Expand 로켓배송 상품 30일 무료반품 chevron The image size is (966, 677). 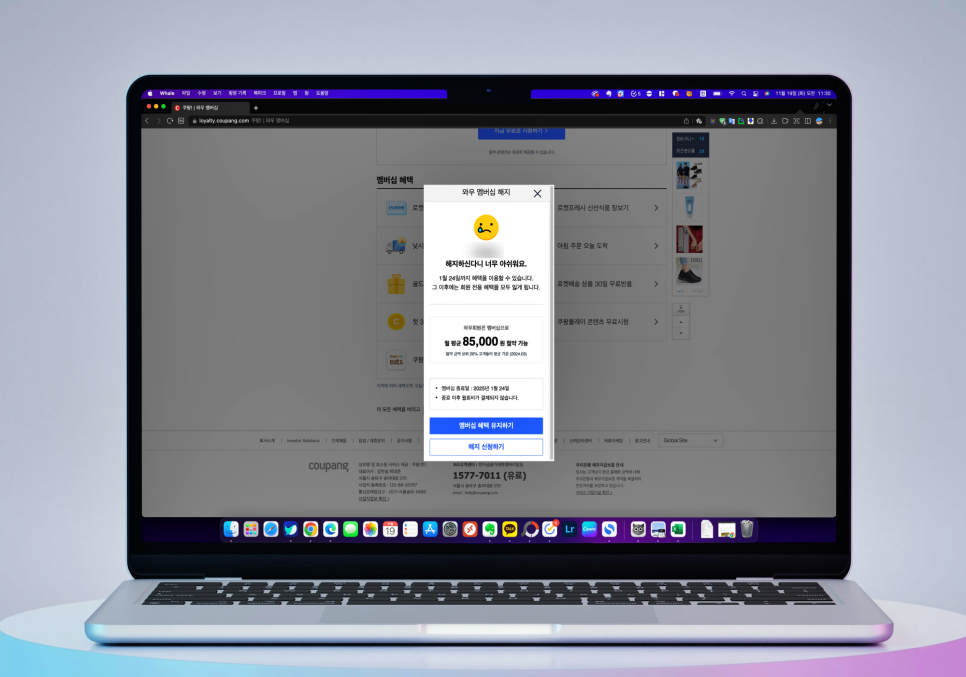(x=656, y=284)
